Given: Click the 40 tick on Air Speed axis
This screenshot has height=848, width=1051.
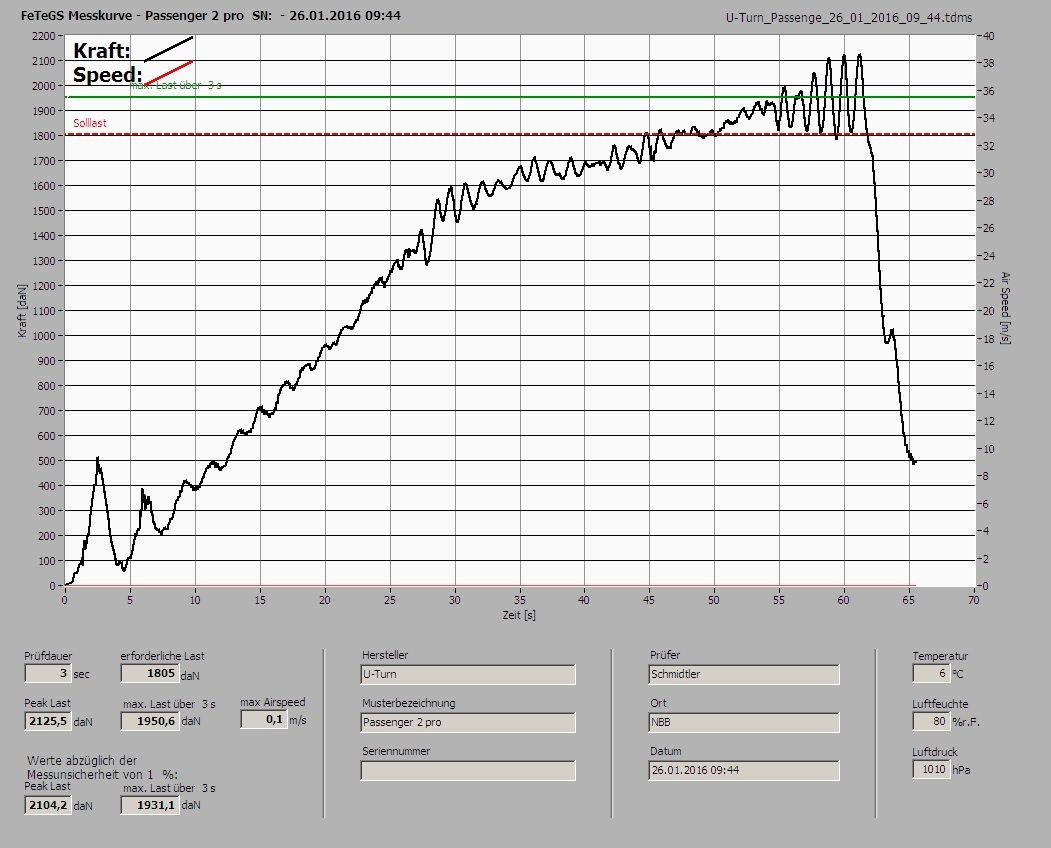Looking at the screenshot, I should coord(989,36).
